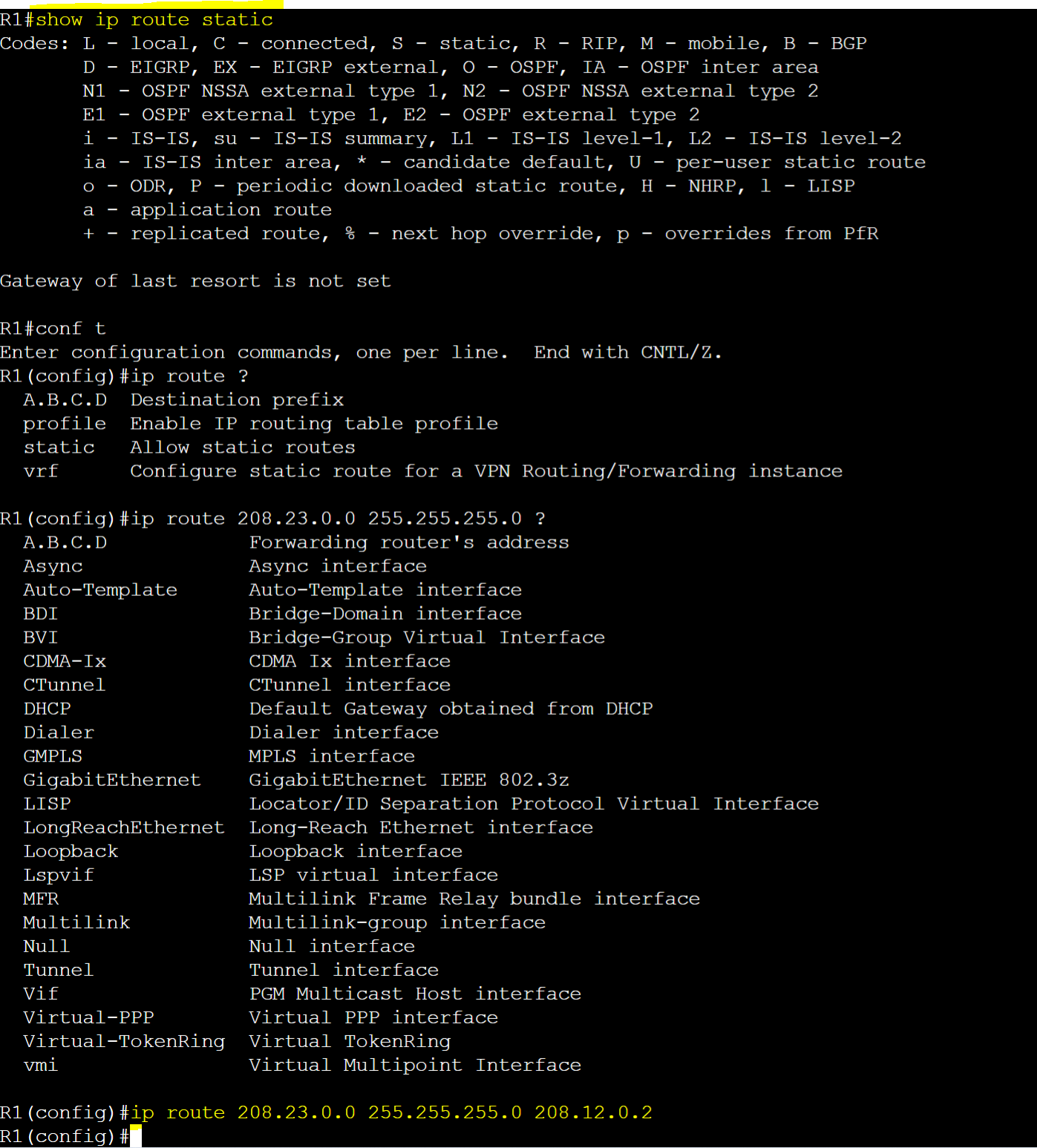Screen dimensions: 1037x1148
Task: Select the 'static' keyword in ip route help
Action: [59, 447]
